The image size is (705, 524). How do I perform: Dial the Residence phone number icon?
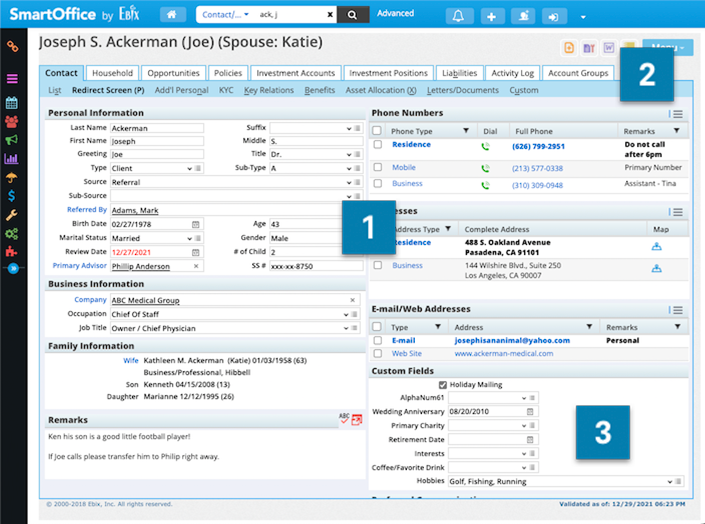click(x=486, y=146)
